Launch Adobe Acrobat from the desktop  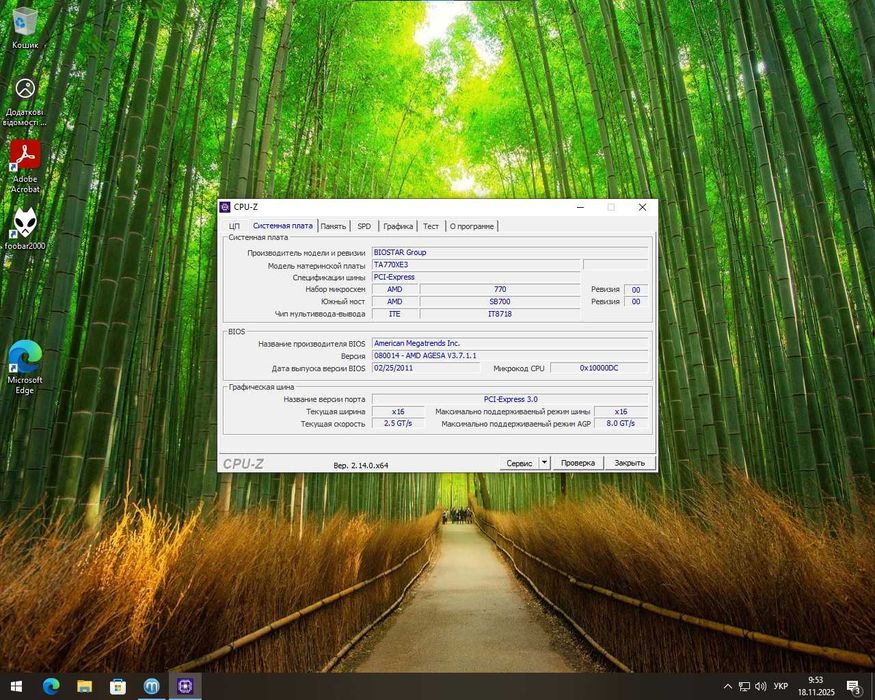25,166
